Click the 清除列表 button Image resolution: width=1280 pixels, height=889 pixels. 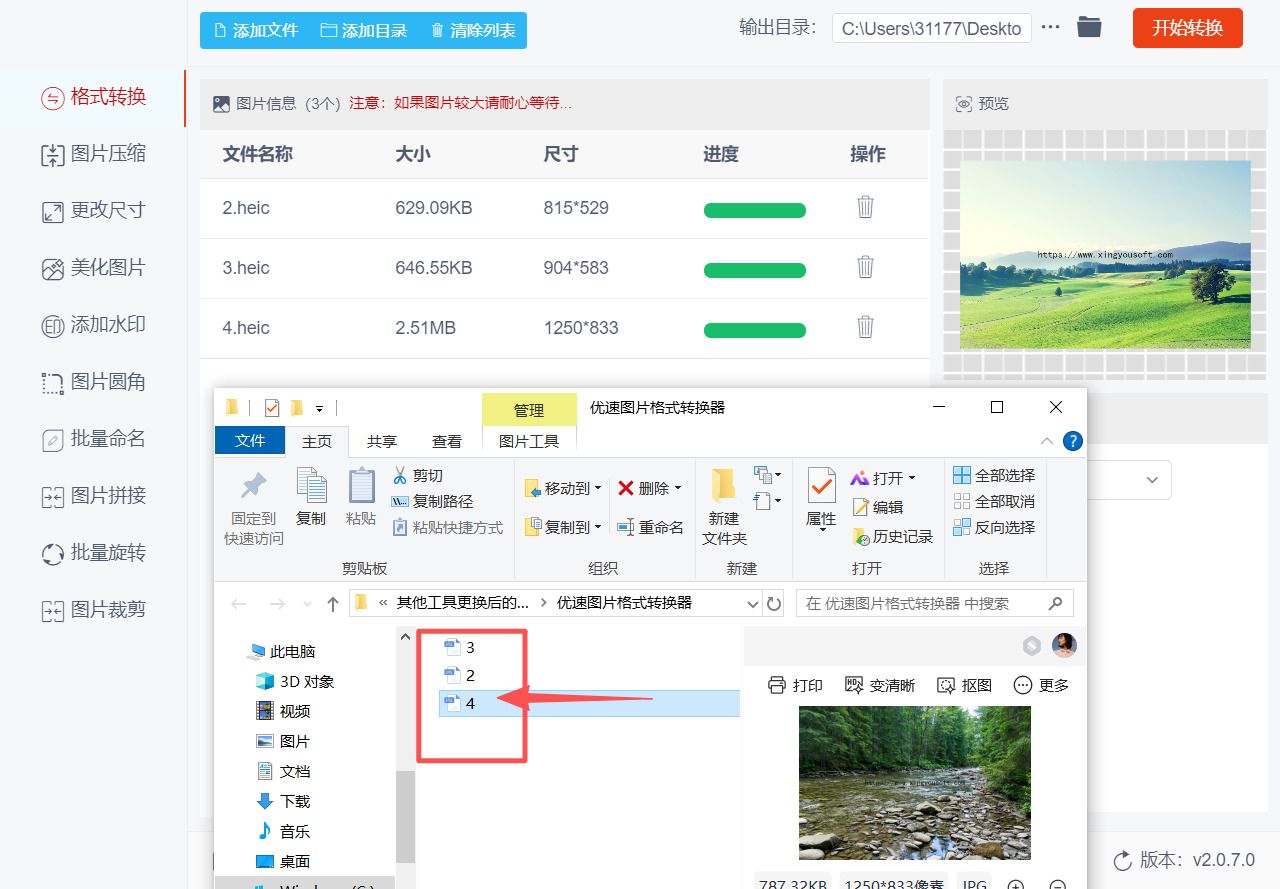point(473,30)
